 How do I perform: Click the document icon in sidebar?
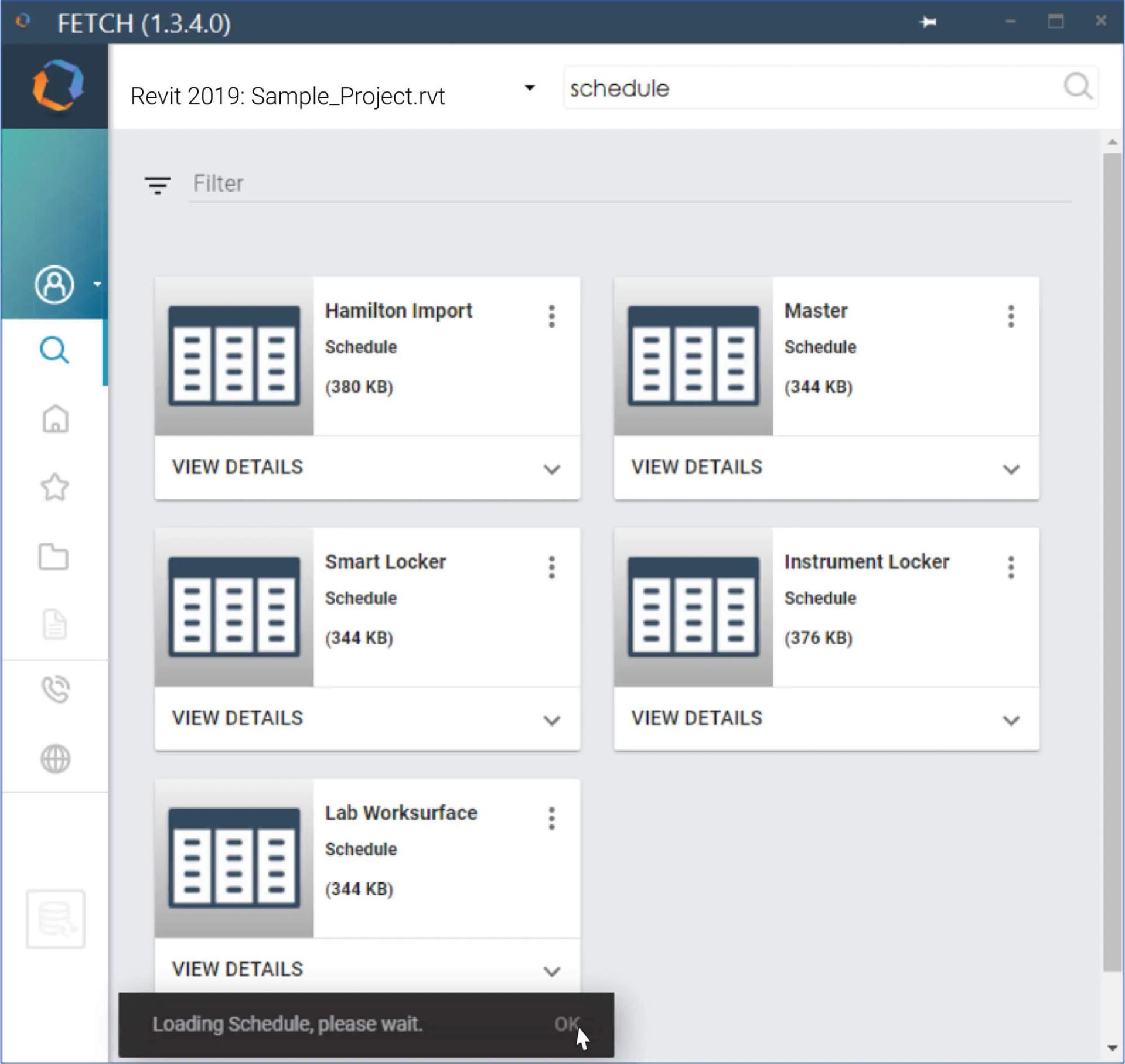click(x=54, y=625)
